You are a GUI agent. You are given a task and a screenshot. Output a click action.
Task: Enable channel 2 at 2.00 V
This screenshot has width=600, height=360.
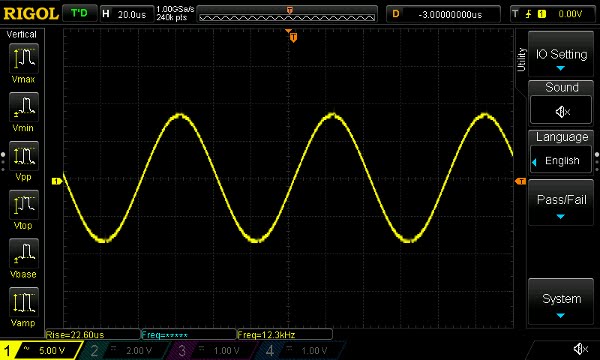coord(124,350)
